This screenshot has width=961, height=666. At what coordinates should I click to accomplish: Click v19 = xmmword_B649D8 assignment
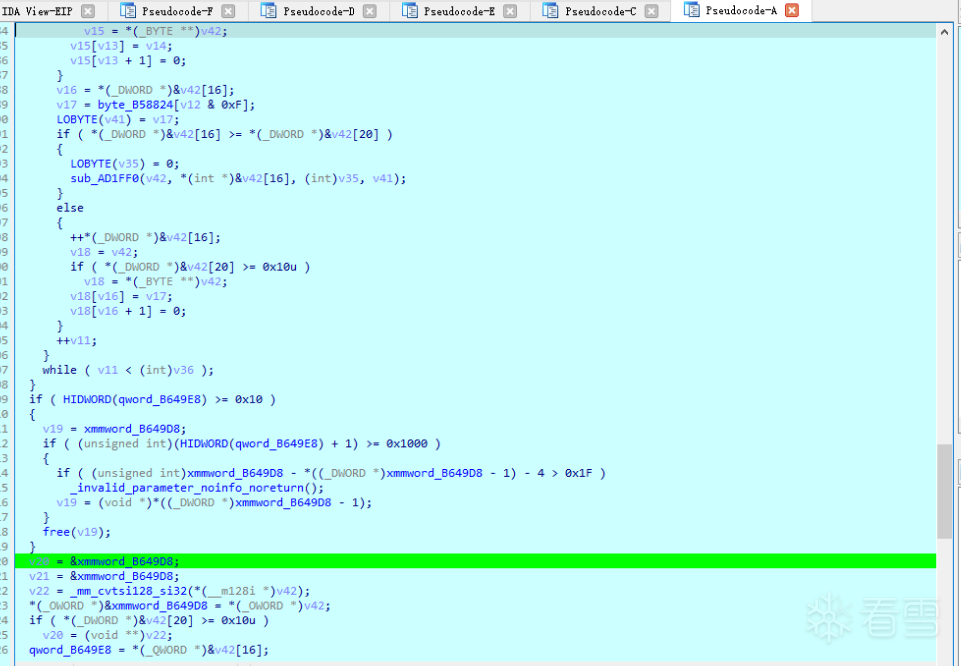[115, 429]
